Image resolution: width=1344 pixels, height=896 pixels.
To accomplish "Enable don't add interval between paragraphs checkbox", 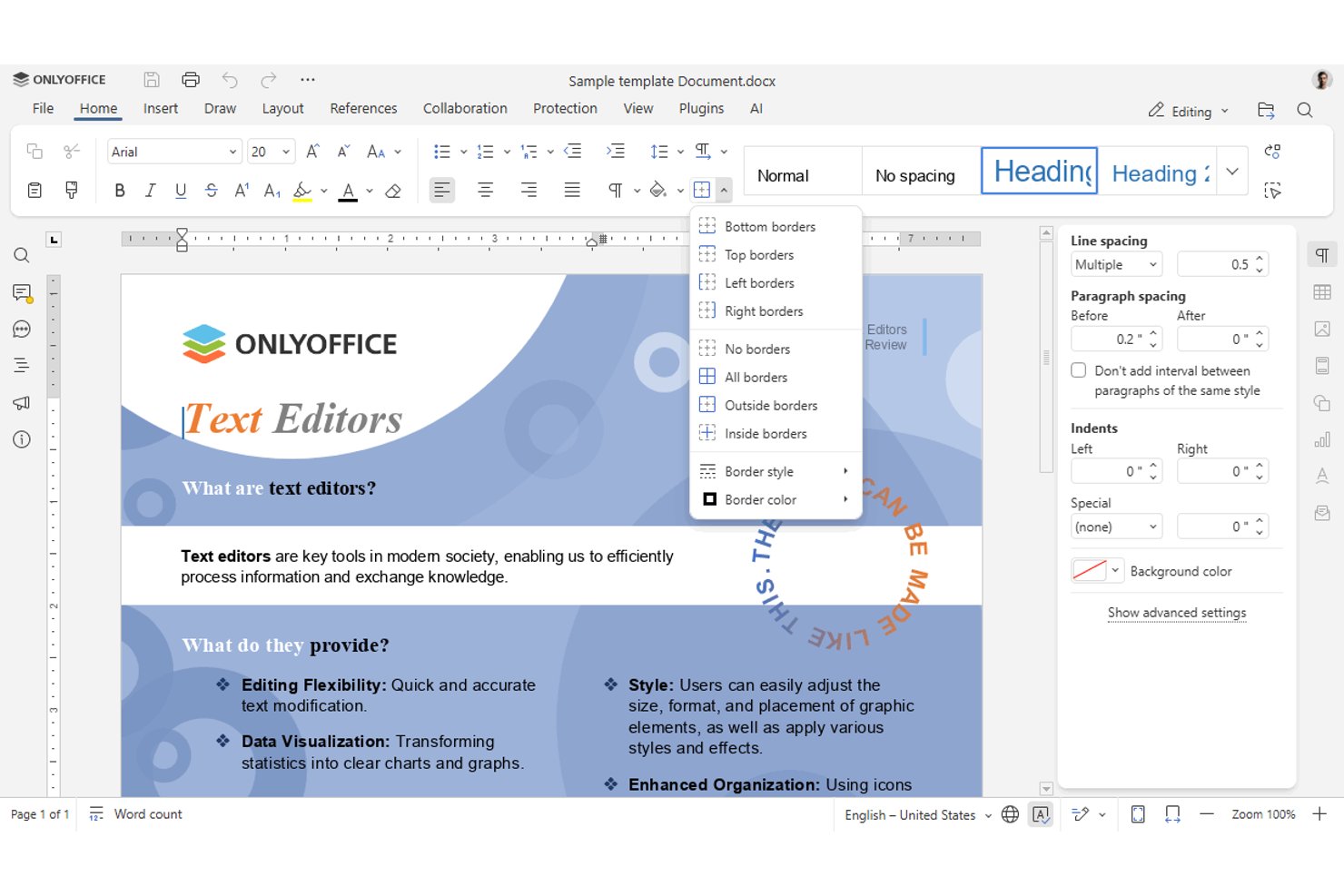I will pyautogui.click(x=1079, y=370).
